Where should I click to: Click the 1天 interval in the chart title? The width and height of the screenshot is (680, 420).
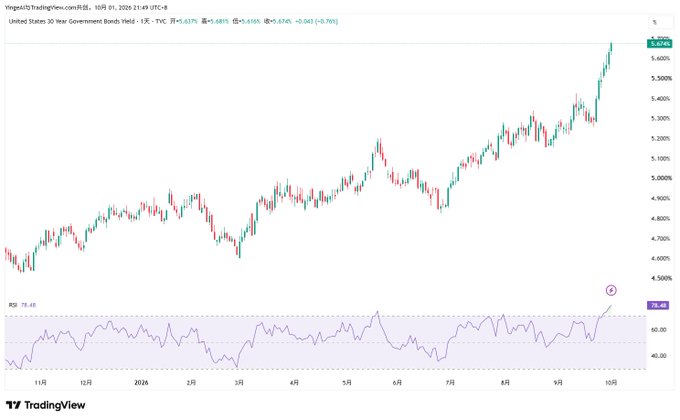[145, 21]
